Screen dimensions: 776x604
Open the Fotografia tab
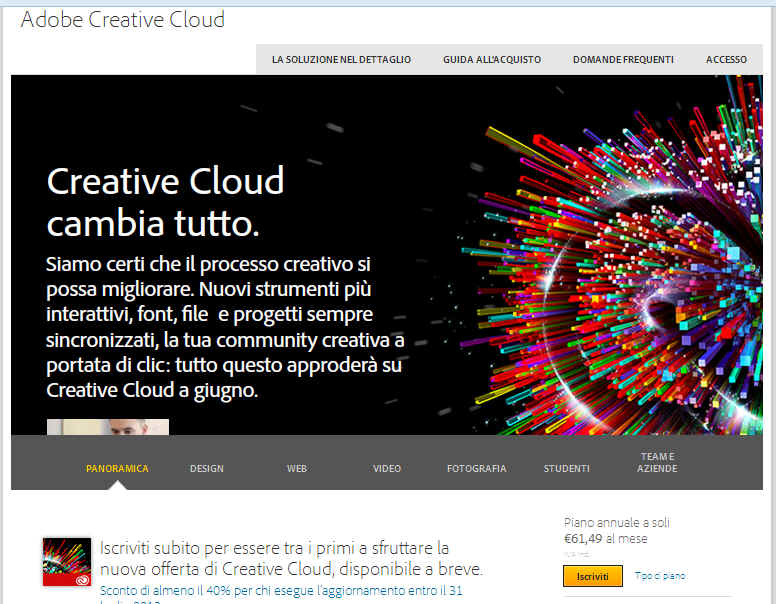click(477, 468)
